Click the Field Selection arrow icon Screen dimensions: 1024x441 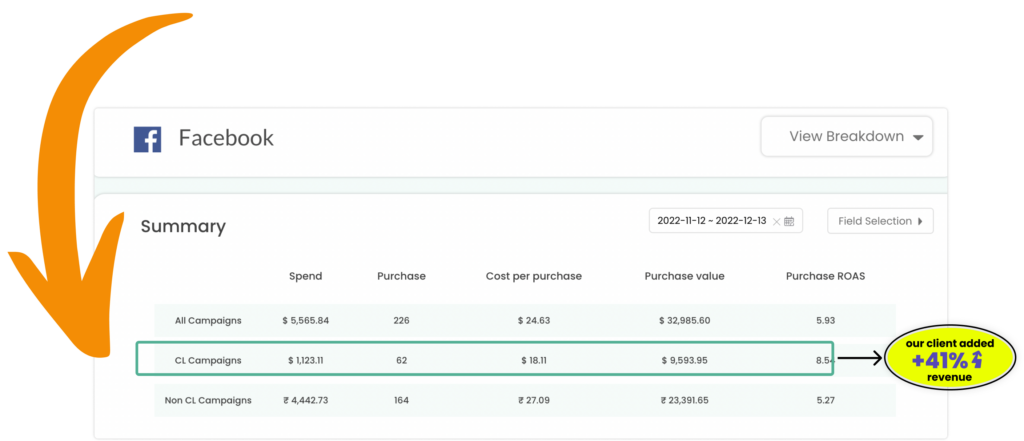click(920, 221)
